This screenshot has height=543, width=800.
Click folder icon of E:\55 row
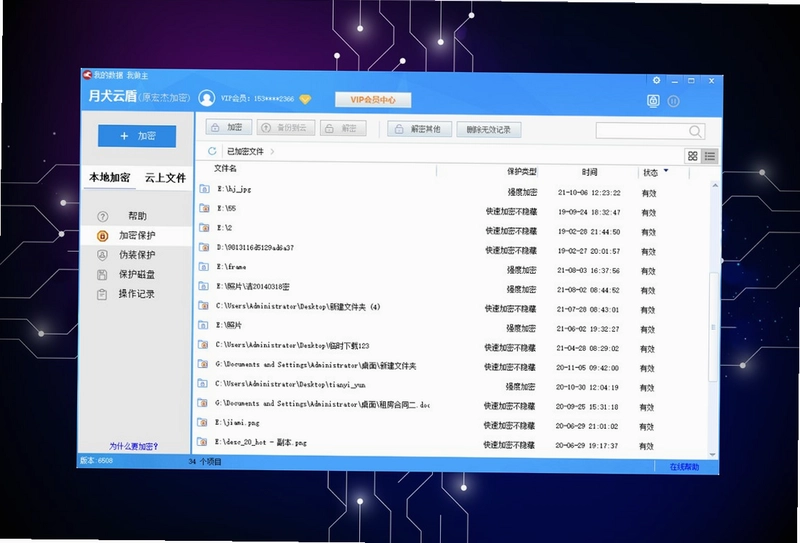(204, 208)
